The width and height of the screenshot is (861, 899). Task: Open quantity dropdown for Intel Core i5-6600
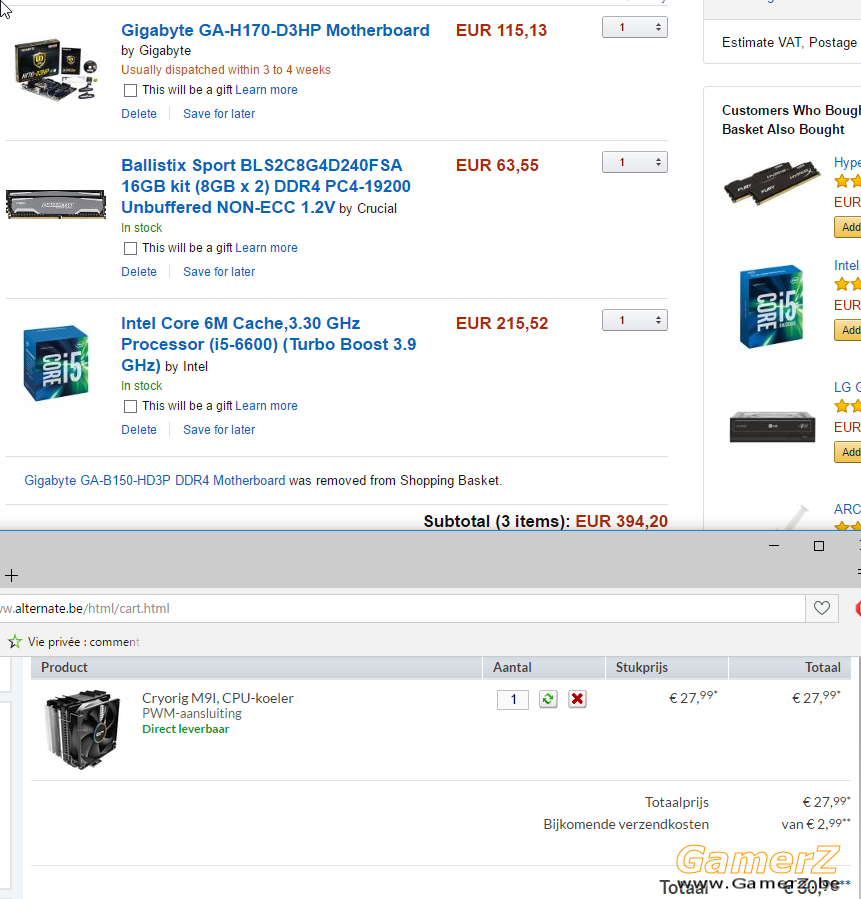[x=635, y=320]
